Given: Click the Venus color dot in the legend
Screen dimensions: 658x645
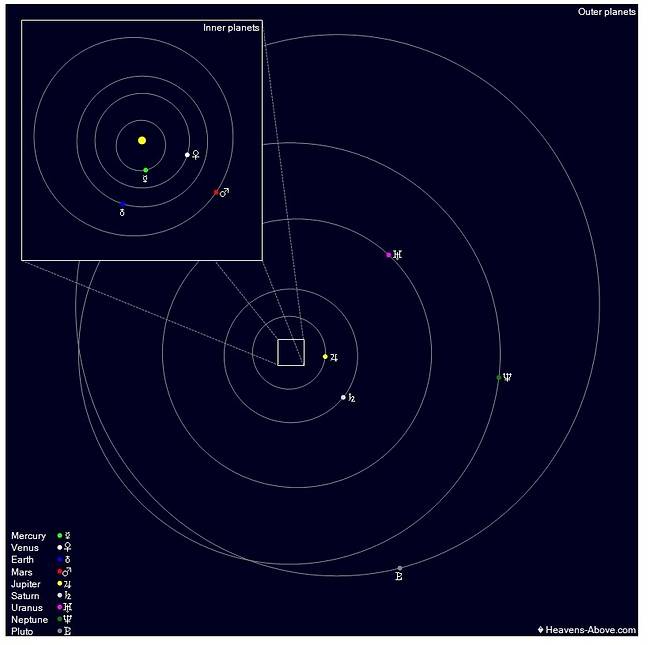Looking at the screenshot, I should coord(60,548).
